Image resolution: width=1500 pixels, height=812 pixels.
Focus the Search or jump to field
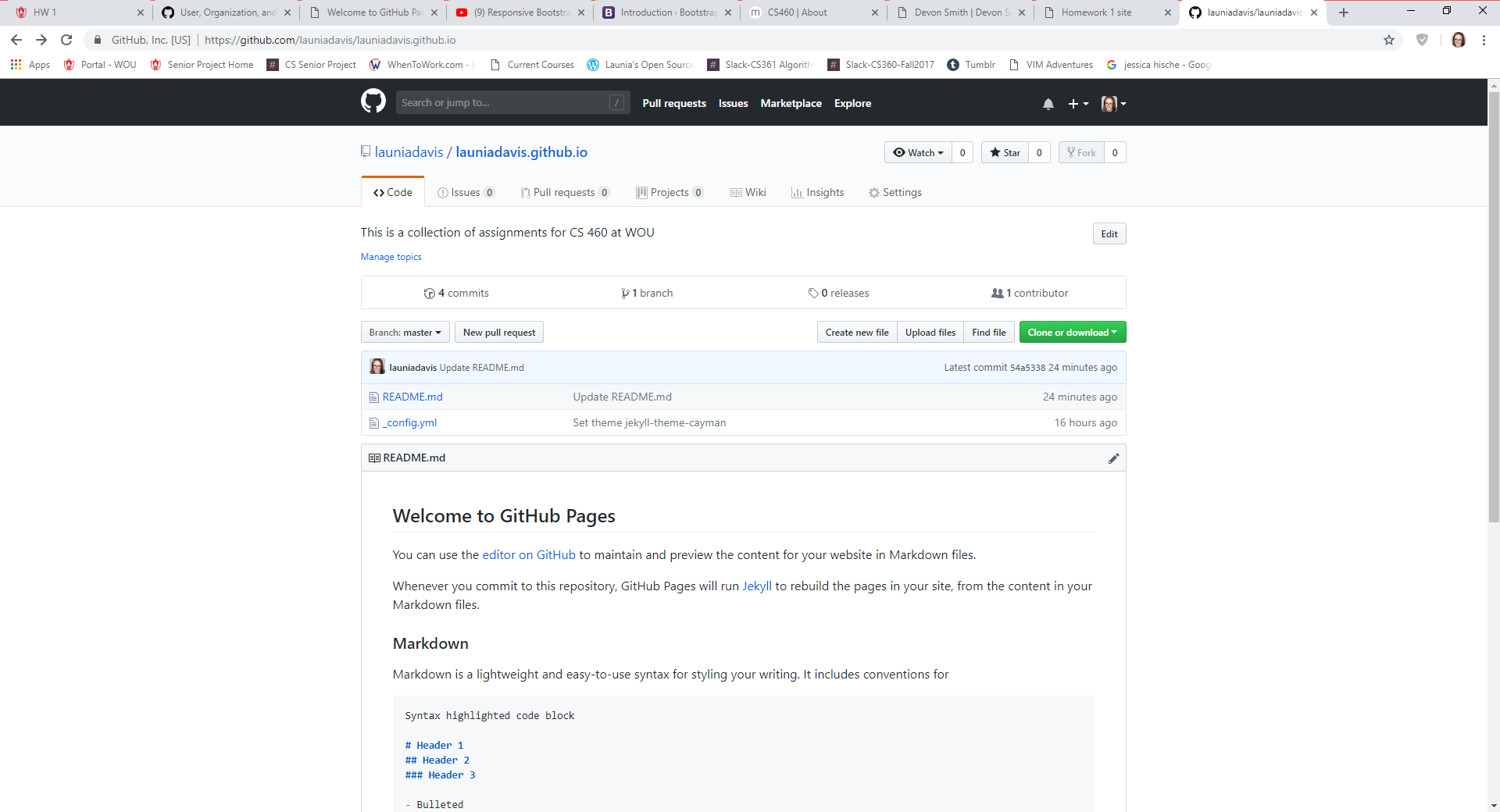pos(504,103)
